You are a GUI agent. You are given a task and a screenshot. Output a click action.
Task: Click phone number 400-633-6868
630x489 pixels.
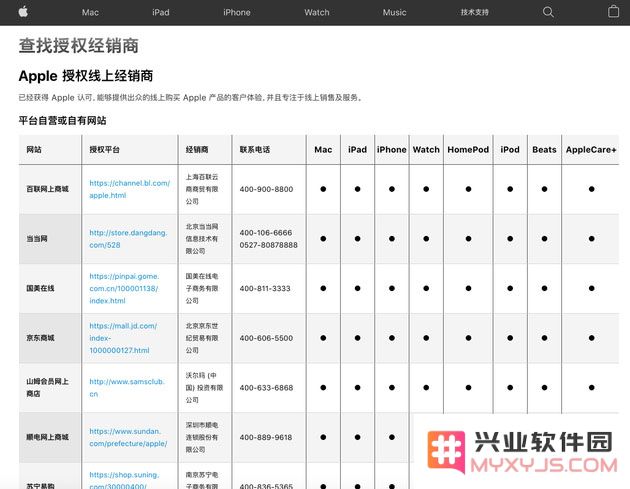[266, 388]
